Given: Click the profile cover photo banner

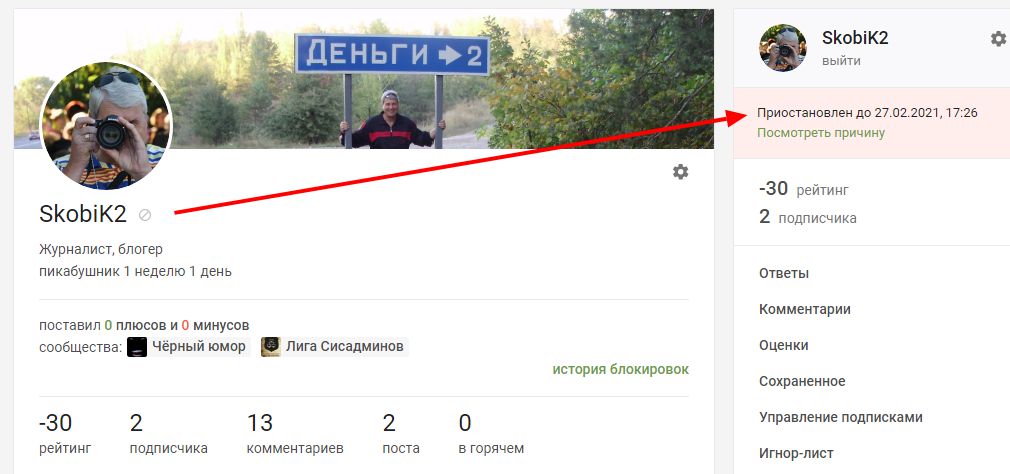Looking at the screenshot, I should [364, 79].
